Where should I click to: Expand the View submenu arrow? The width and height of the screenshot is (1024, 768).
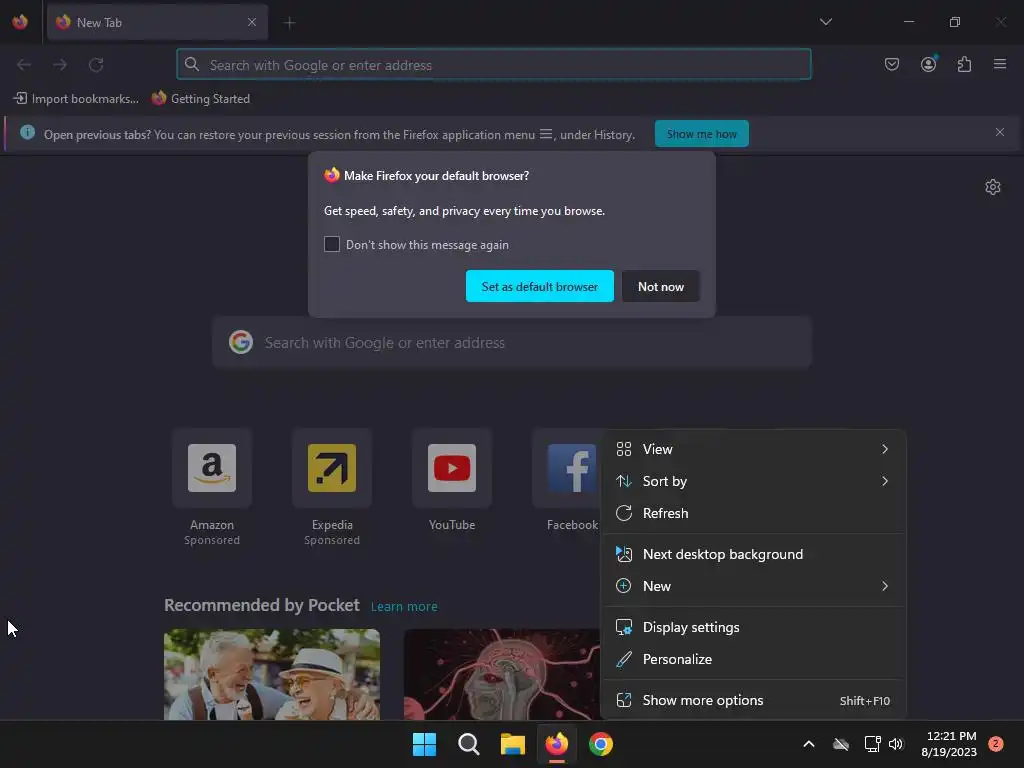(885, 449)
